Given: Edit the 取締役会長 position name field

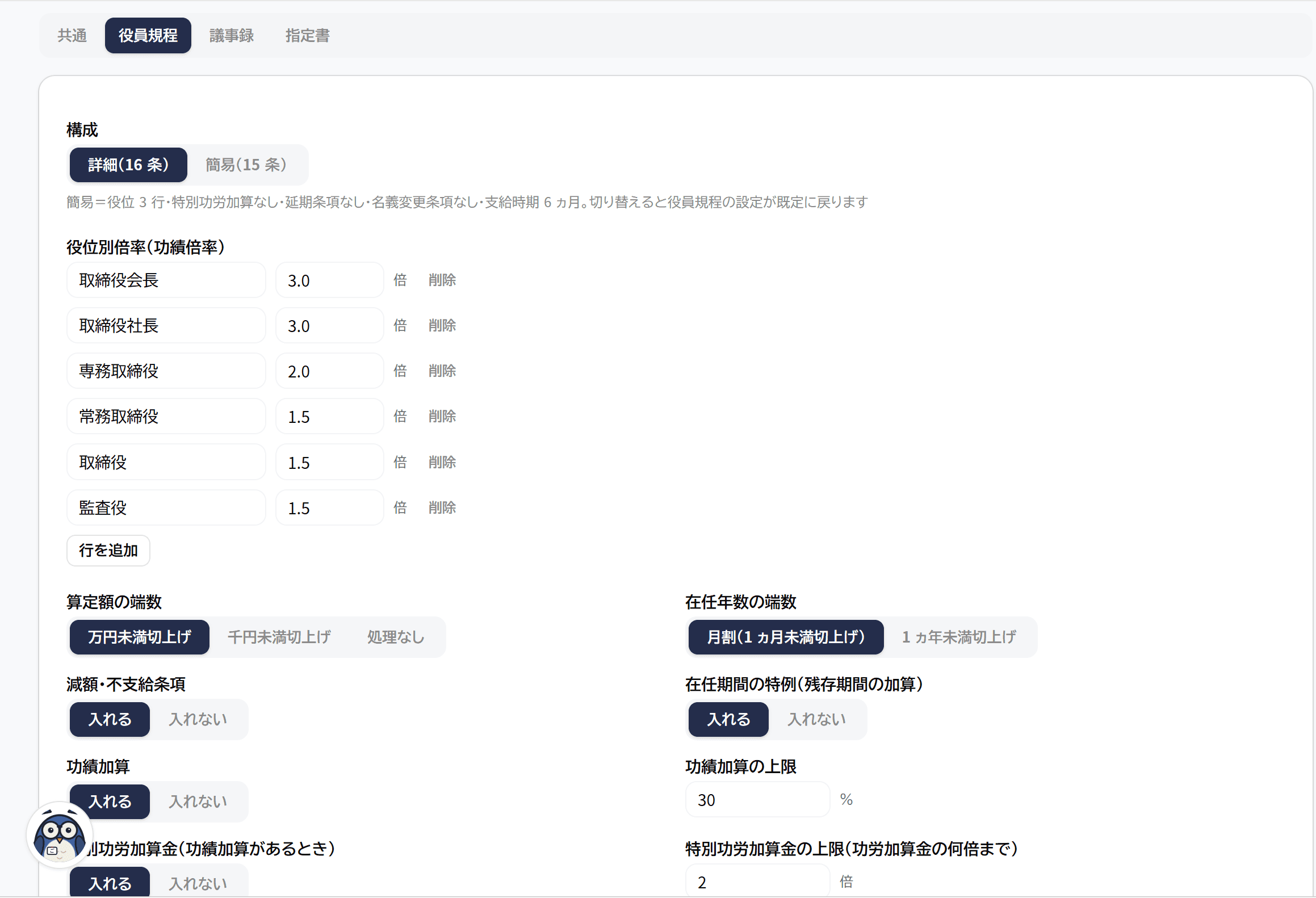Looking at the screenshot, I should coord(166,280).
